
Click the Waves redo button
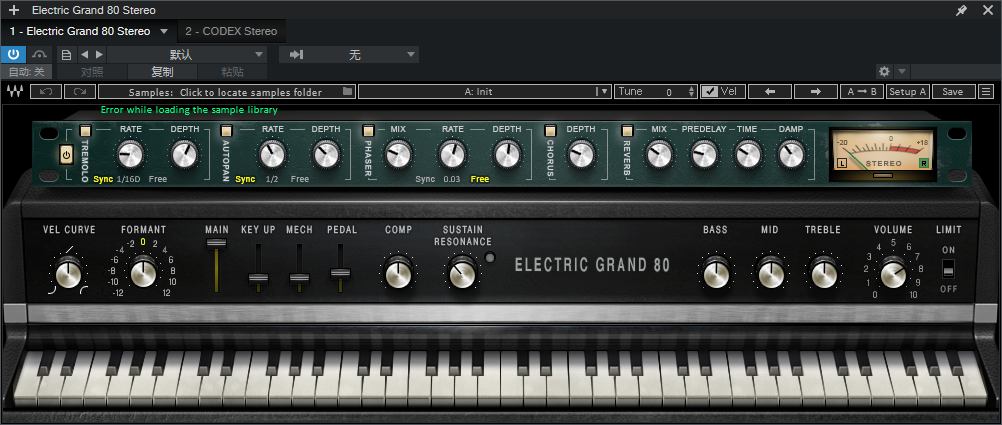(x=80, y=91)
